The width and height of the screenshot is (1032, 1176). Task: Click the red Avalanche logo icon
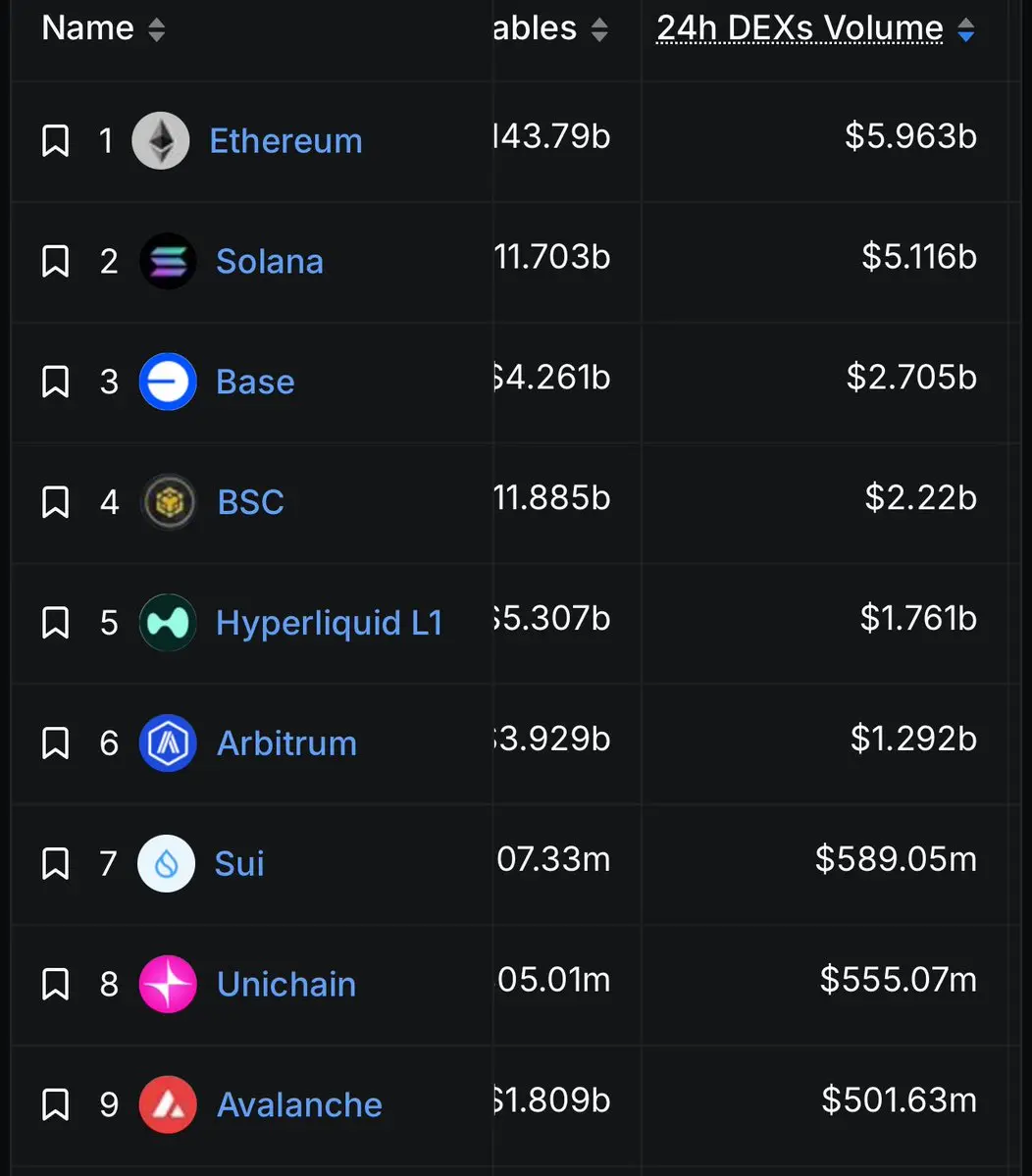tap(168, 1104)
